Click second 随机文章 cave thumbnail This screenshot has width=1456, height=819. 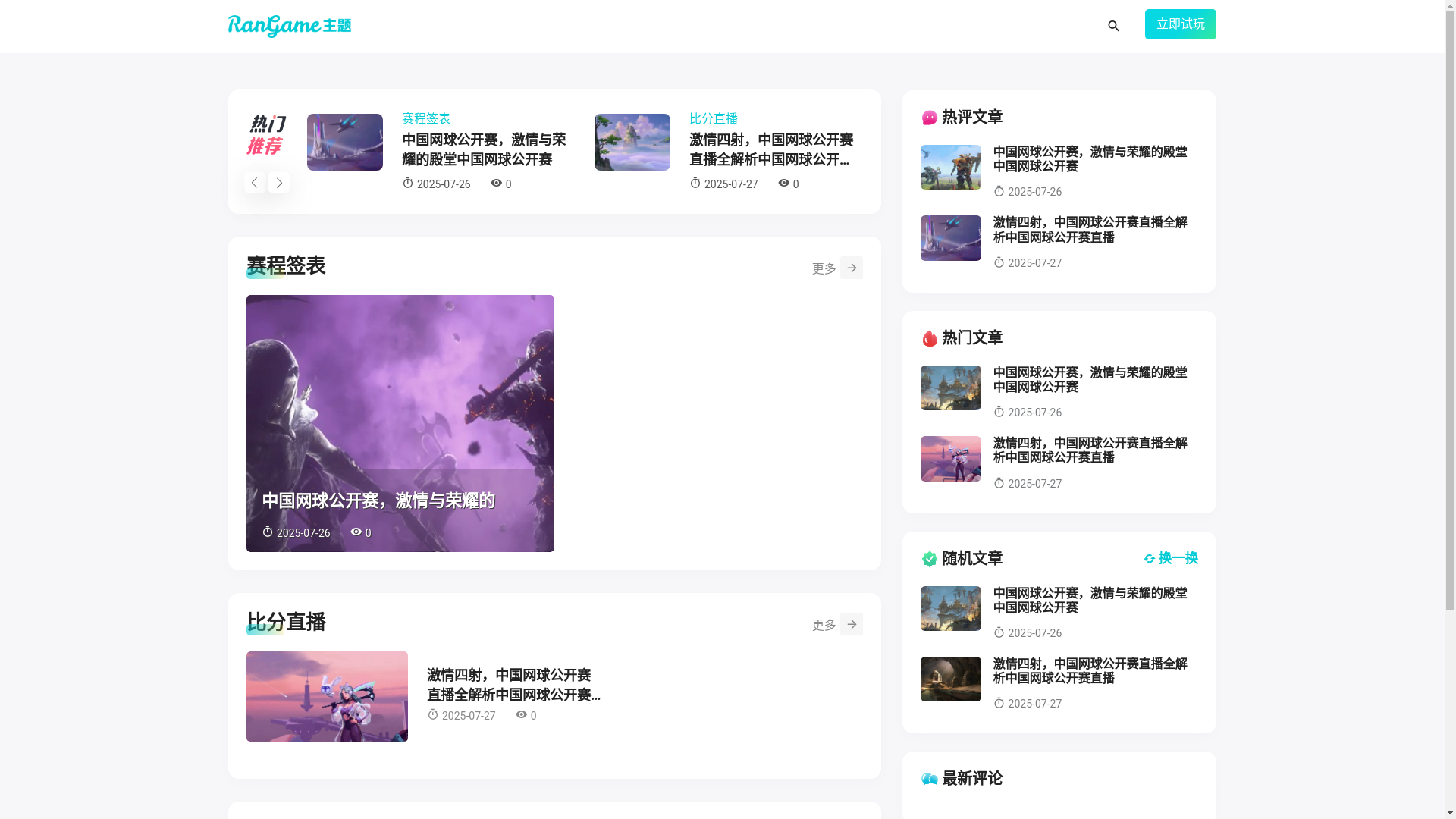[950, 679]
